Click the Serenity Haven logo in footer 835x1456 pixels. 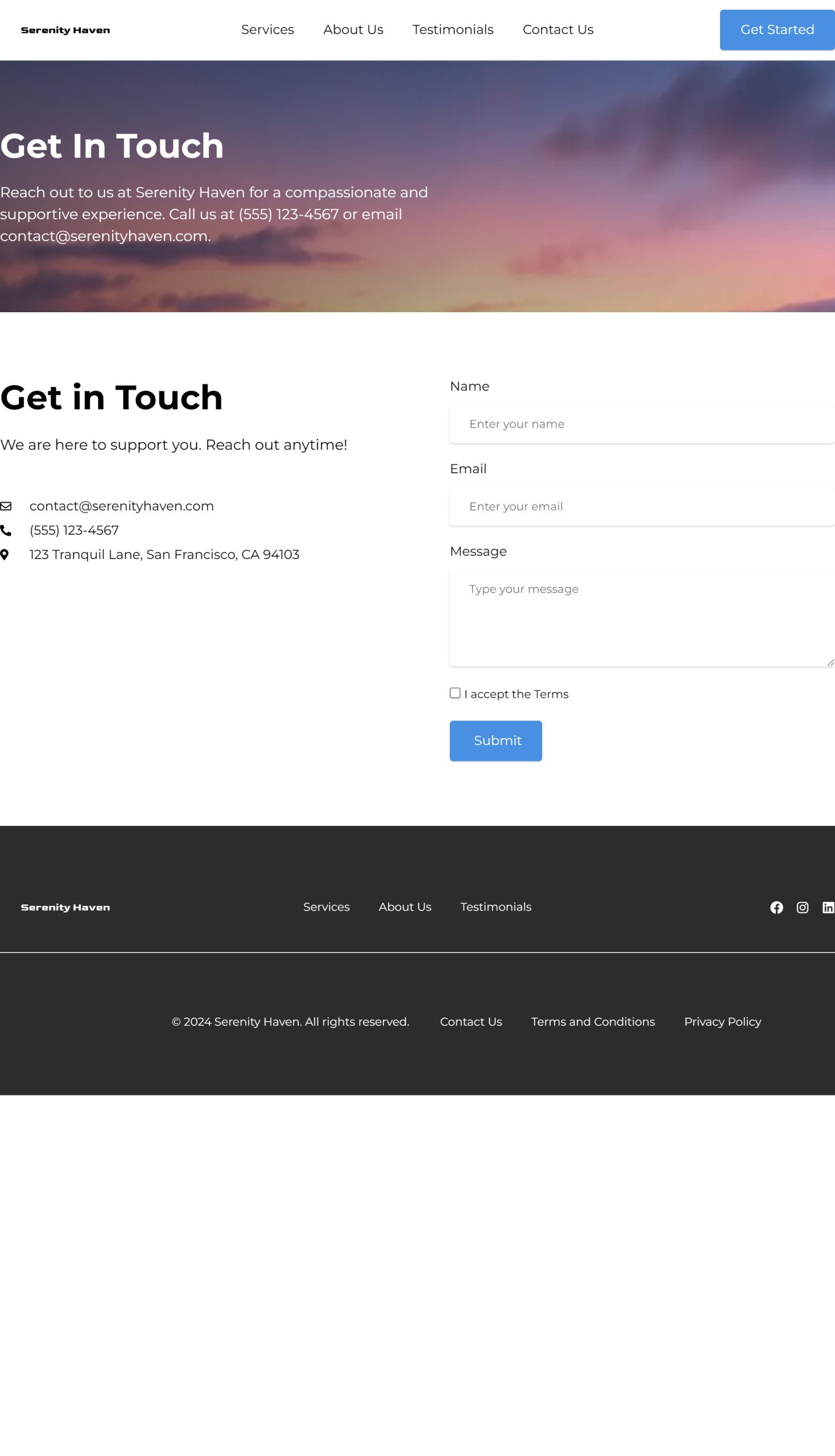[65, 907]
